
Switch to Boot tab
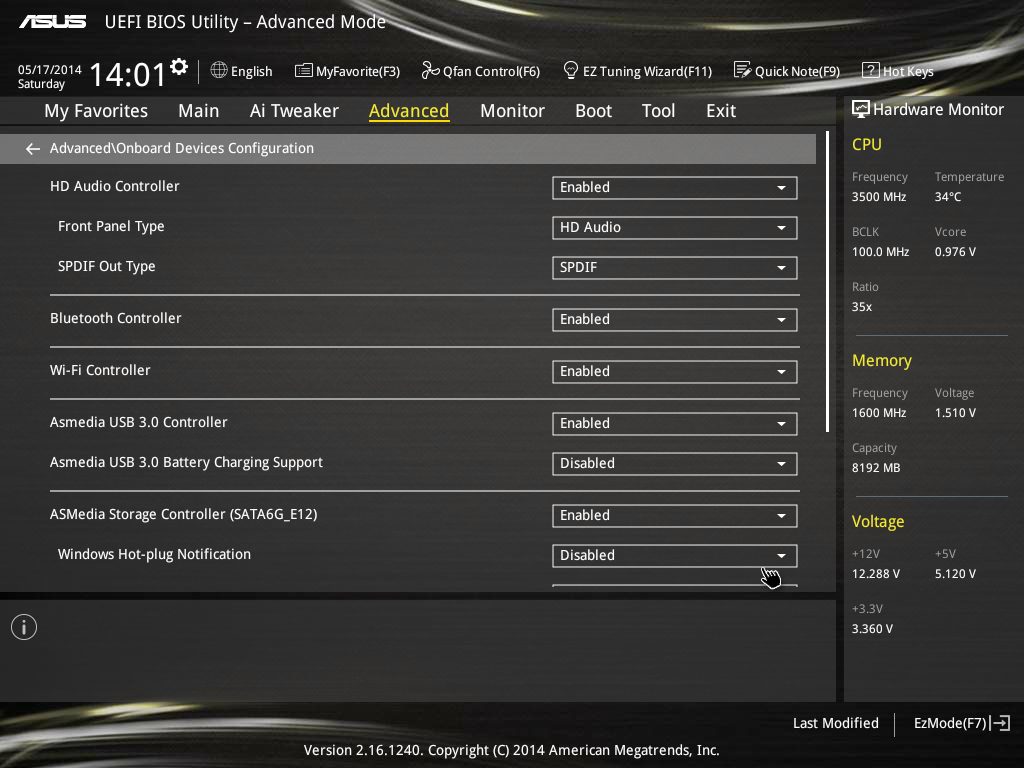pyautogui.click(x=593, y=111)
